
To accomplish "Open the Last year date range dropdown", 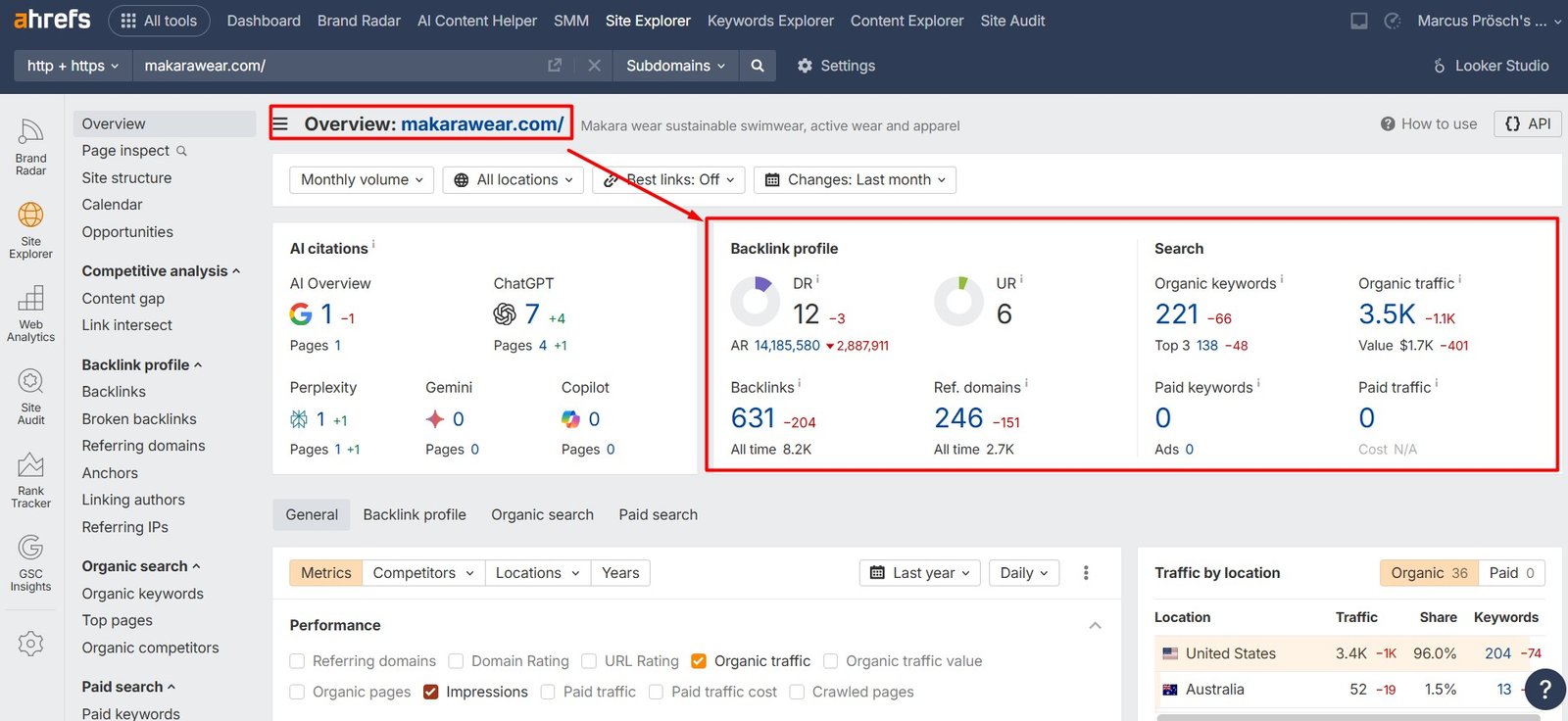I will 920,573.
